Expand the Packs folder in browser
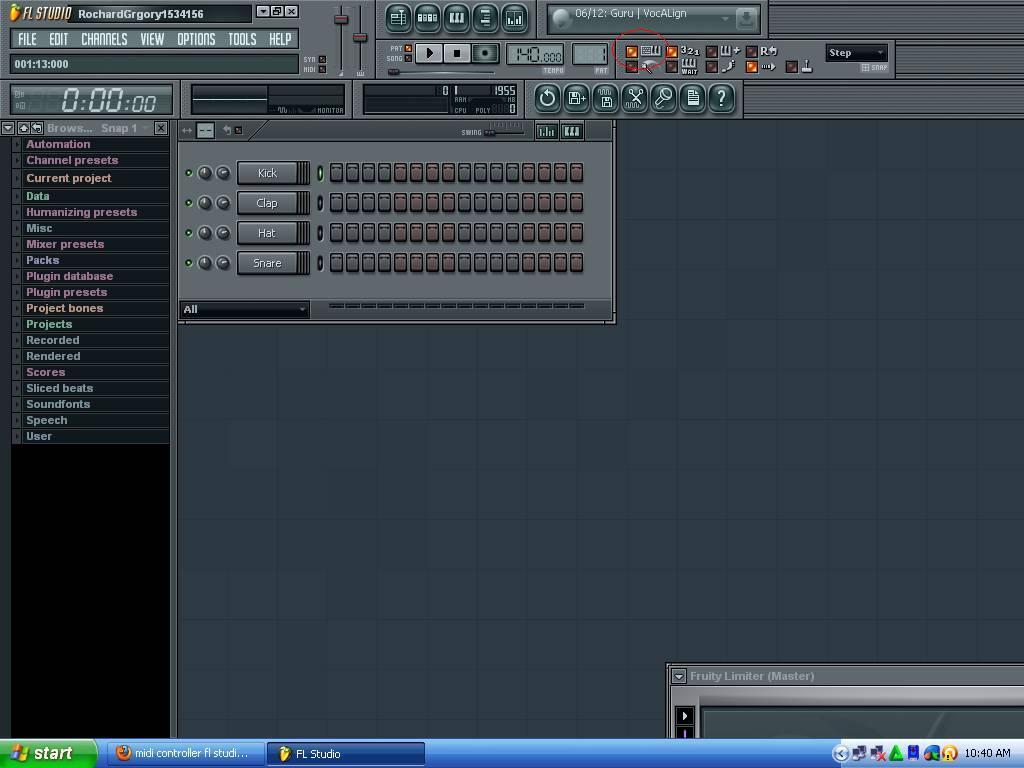 pos(42,260)
